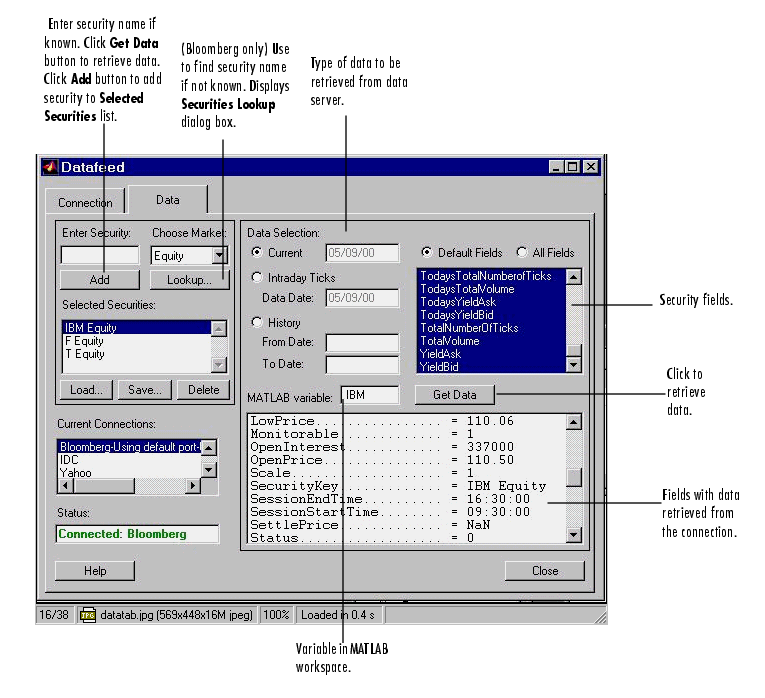
Task: Select the Intraday Ticks radio button
Action: pos(257,278)
